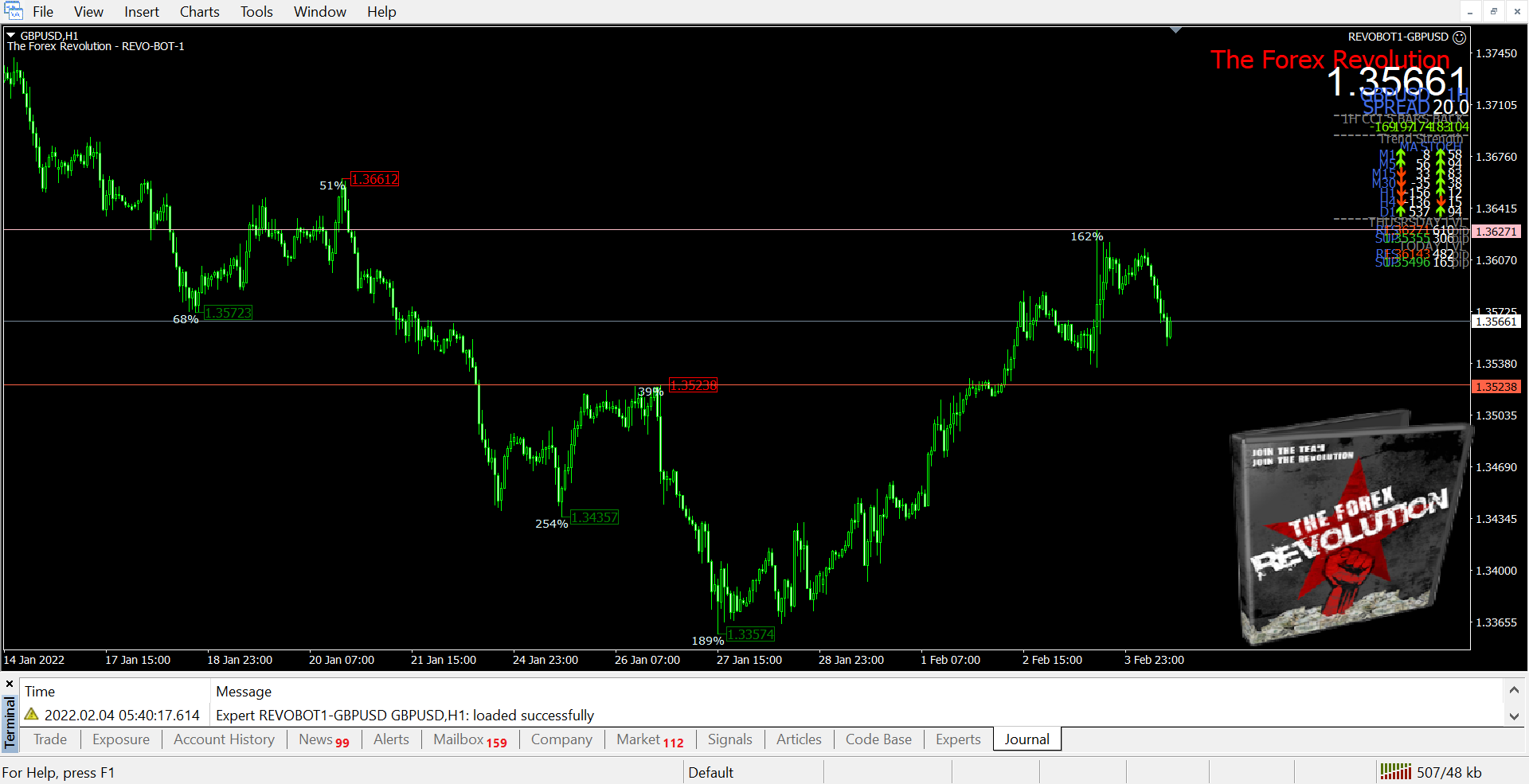Click the Default profile in status bar
The height and width of the screenshot is (784, 1529).
tap(710, 772)
